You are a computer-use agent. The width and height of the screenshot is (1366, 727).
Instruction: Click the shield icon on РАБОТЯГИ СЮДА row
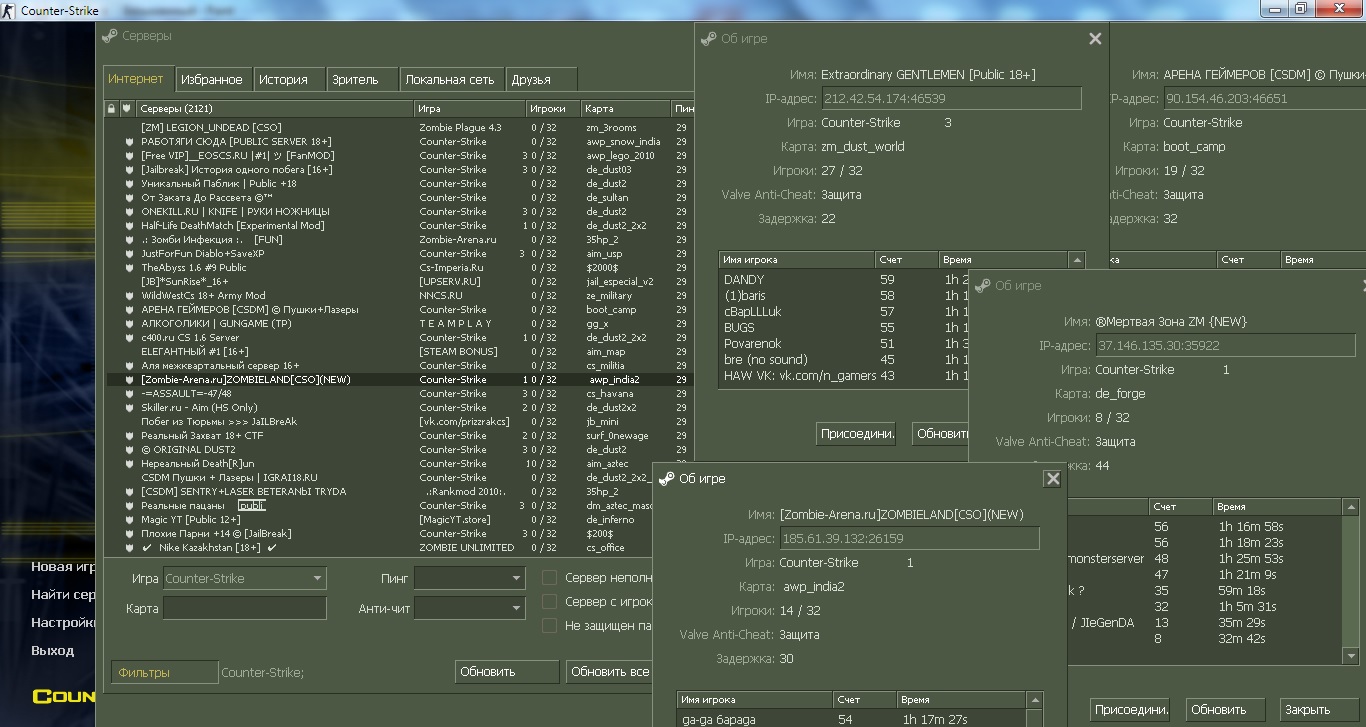coord(129,142)
